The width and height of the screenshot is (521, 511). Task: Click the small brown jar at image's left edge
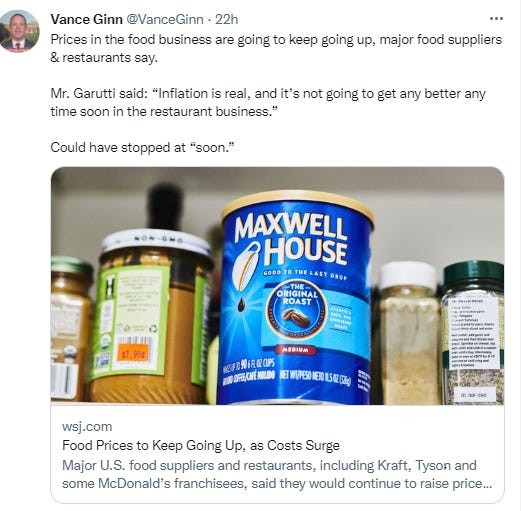tap(70, 328)
